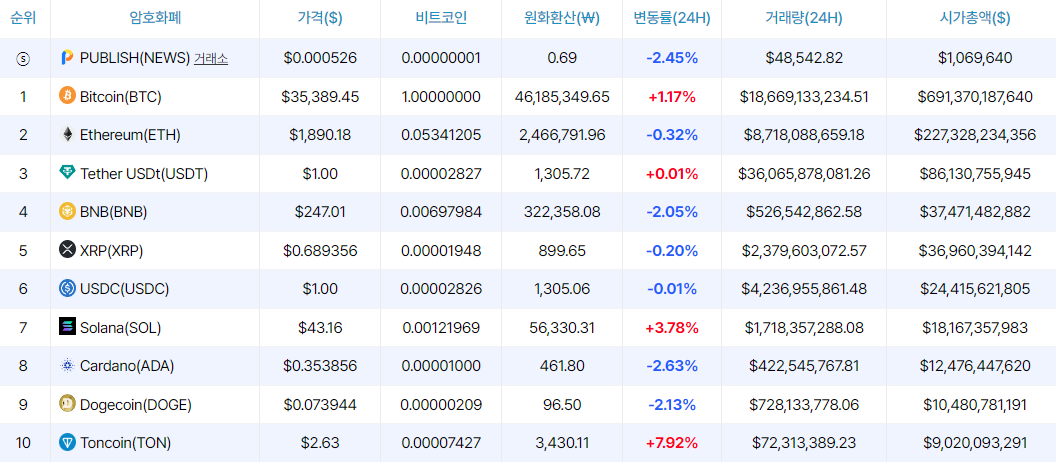Click Cardano bitcoin value 0.00001000
Viewport: 1056px width, 462px height.
tap(441, 366)
